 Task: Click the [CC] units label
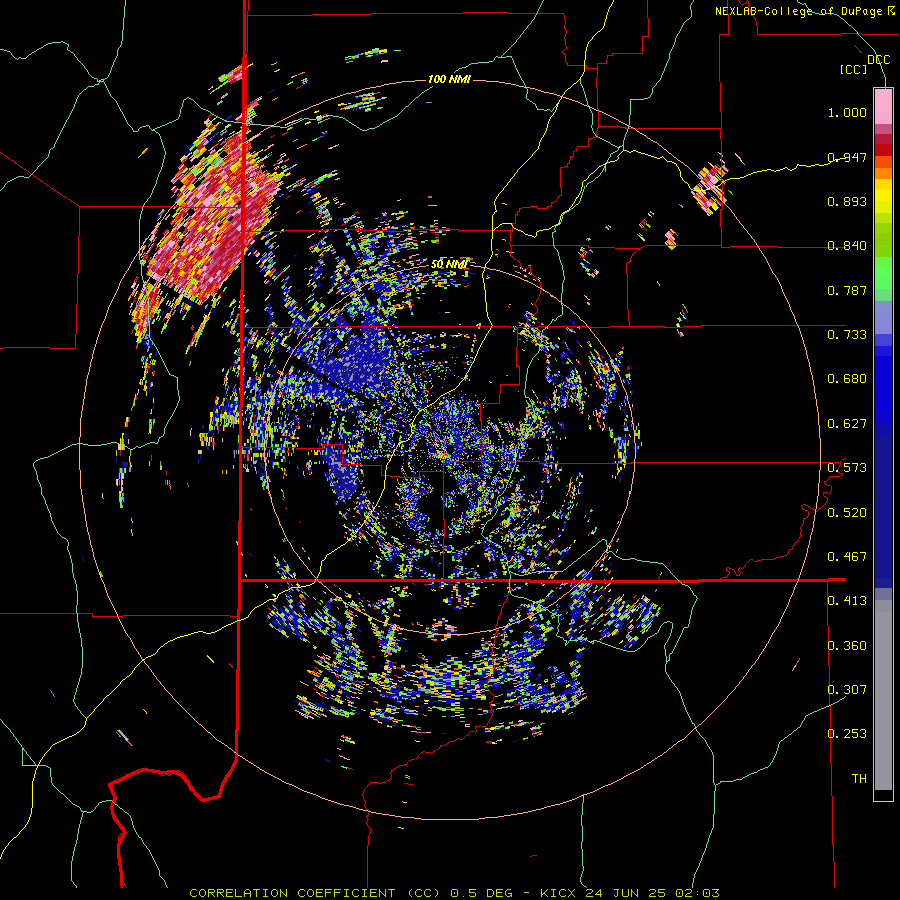(x=853, y=69)
